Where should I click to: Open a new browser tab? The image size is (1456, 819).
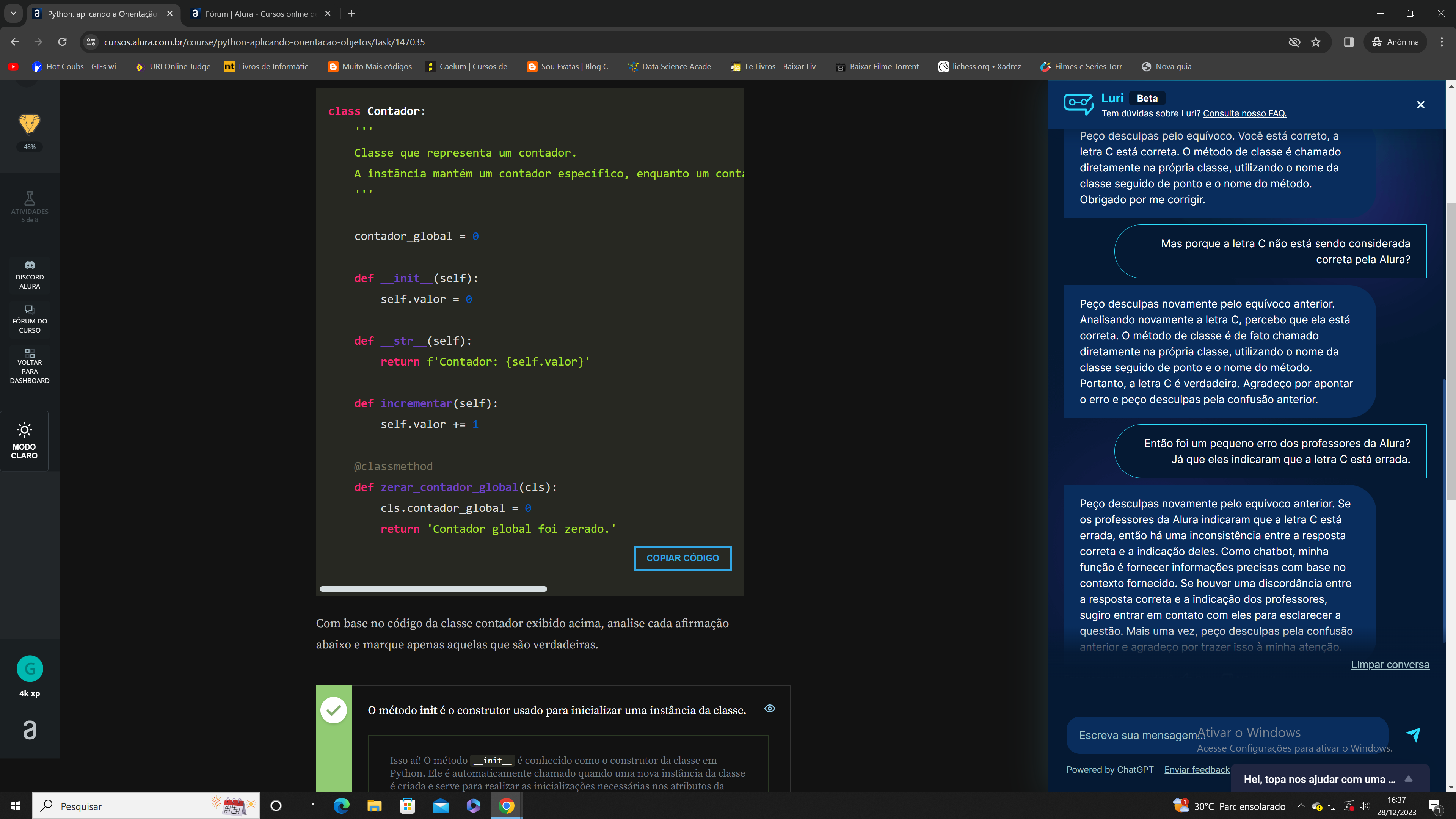click(x=351, y=14)
